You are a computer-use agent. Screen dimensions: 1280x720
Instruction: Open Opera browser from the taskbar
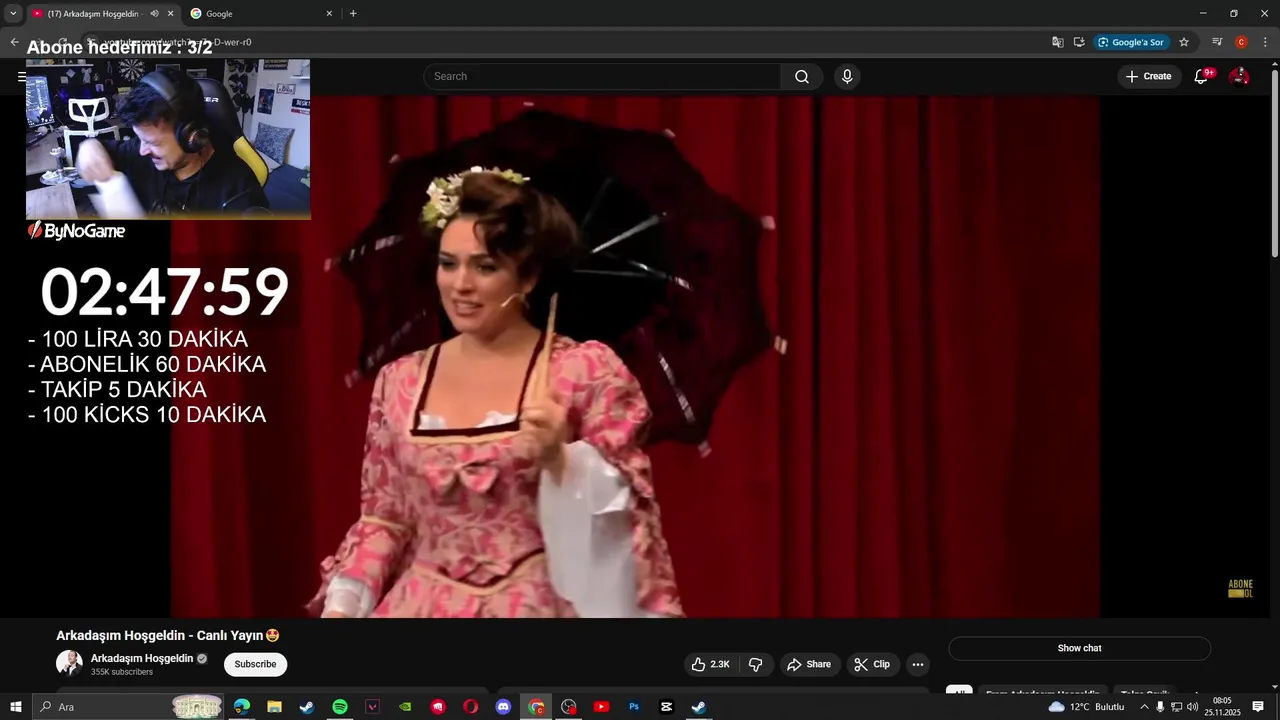click(471, 707)
